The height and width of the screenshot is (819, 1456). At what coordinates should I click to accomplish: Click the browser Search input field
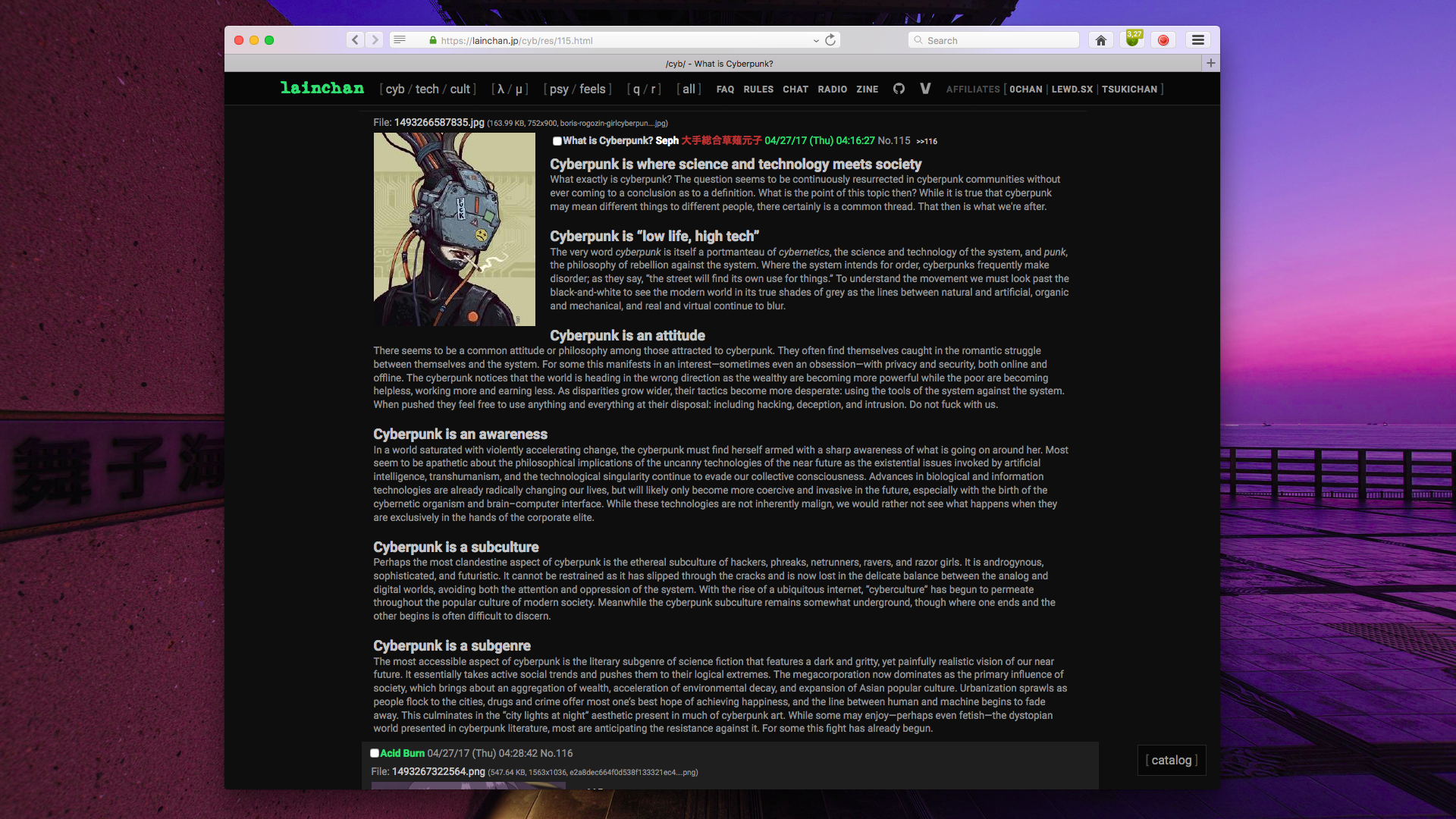click(x=993, y=40)
